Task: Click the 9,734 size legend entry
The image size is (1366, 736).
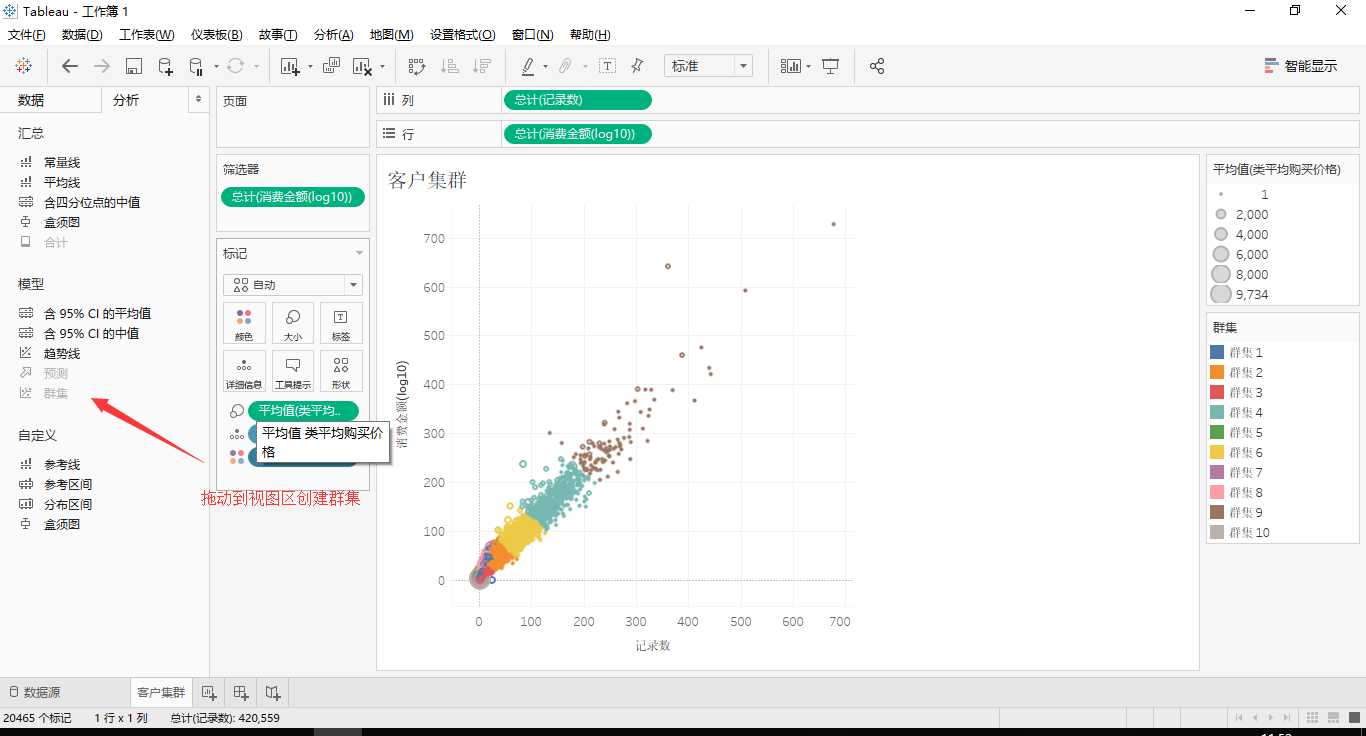Action: pos(1241,294)
